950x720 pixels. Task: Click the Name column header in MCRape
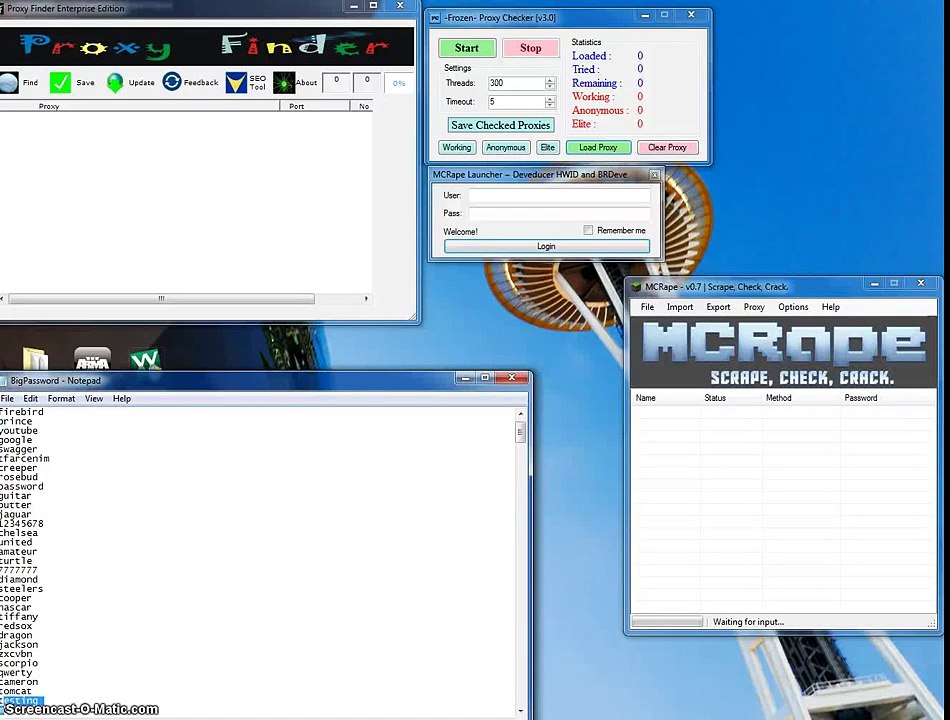click(x=665, y=398)
